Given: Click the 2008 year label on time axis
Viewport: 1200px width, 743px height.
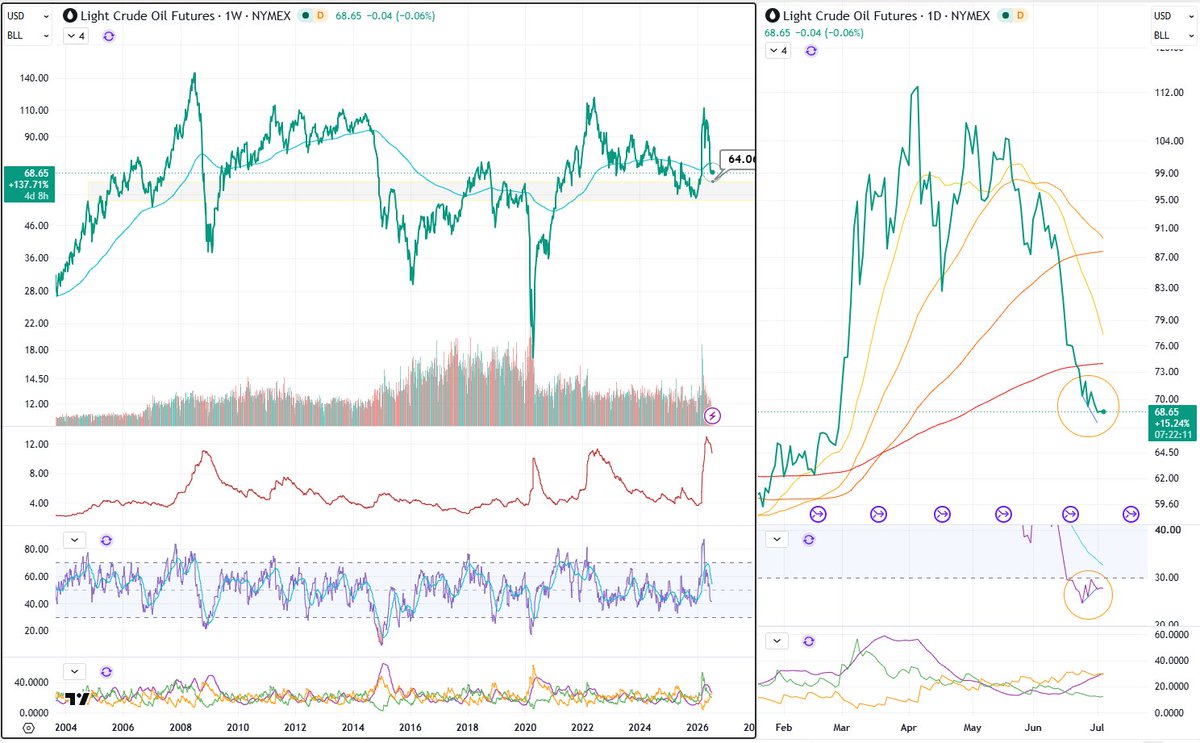Looking at the screenshot, I should [x=180, y=728].
